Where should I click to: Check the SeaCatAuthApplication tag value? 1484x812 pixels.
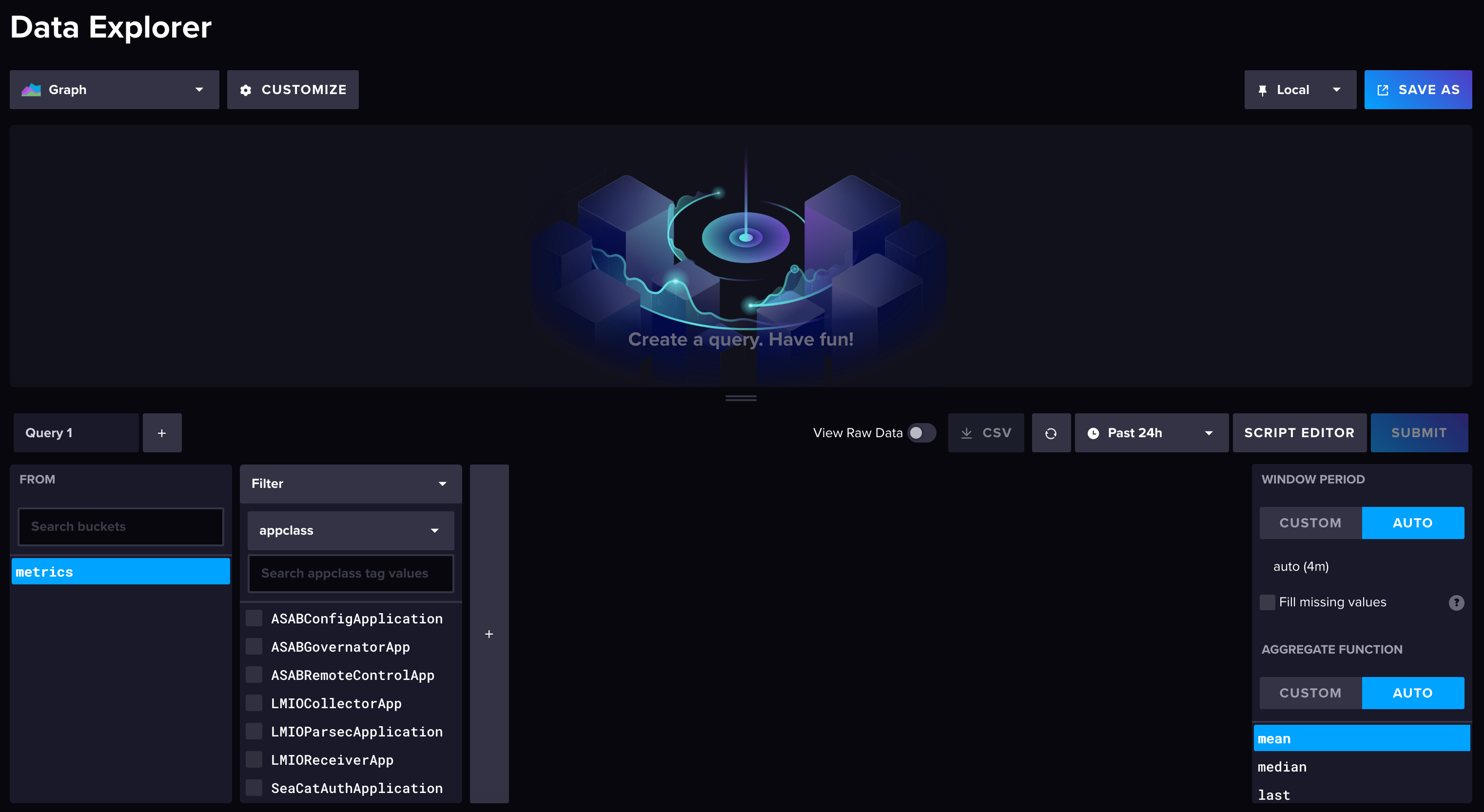[x=254, y=788]
